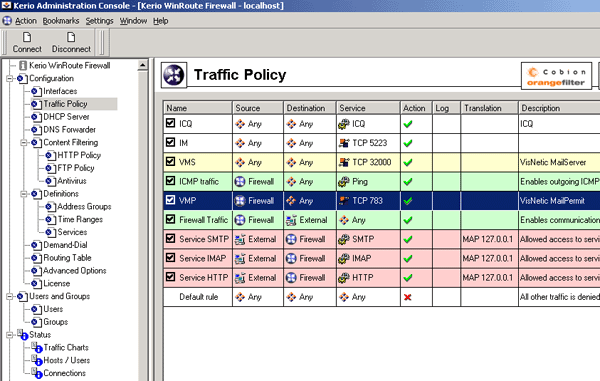Open Routing Table tree item
The height and width of the screenshot is (381, 600).
67,258
